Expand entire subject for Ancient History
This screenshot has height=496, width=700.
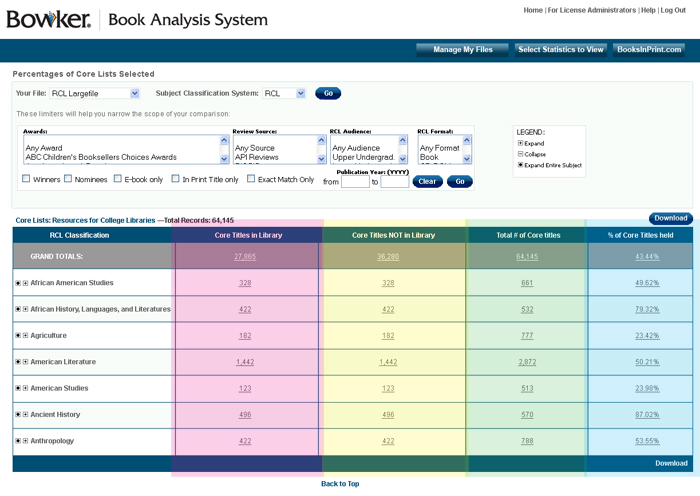(x=18, y=414)
